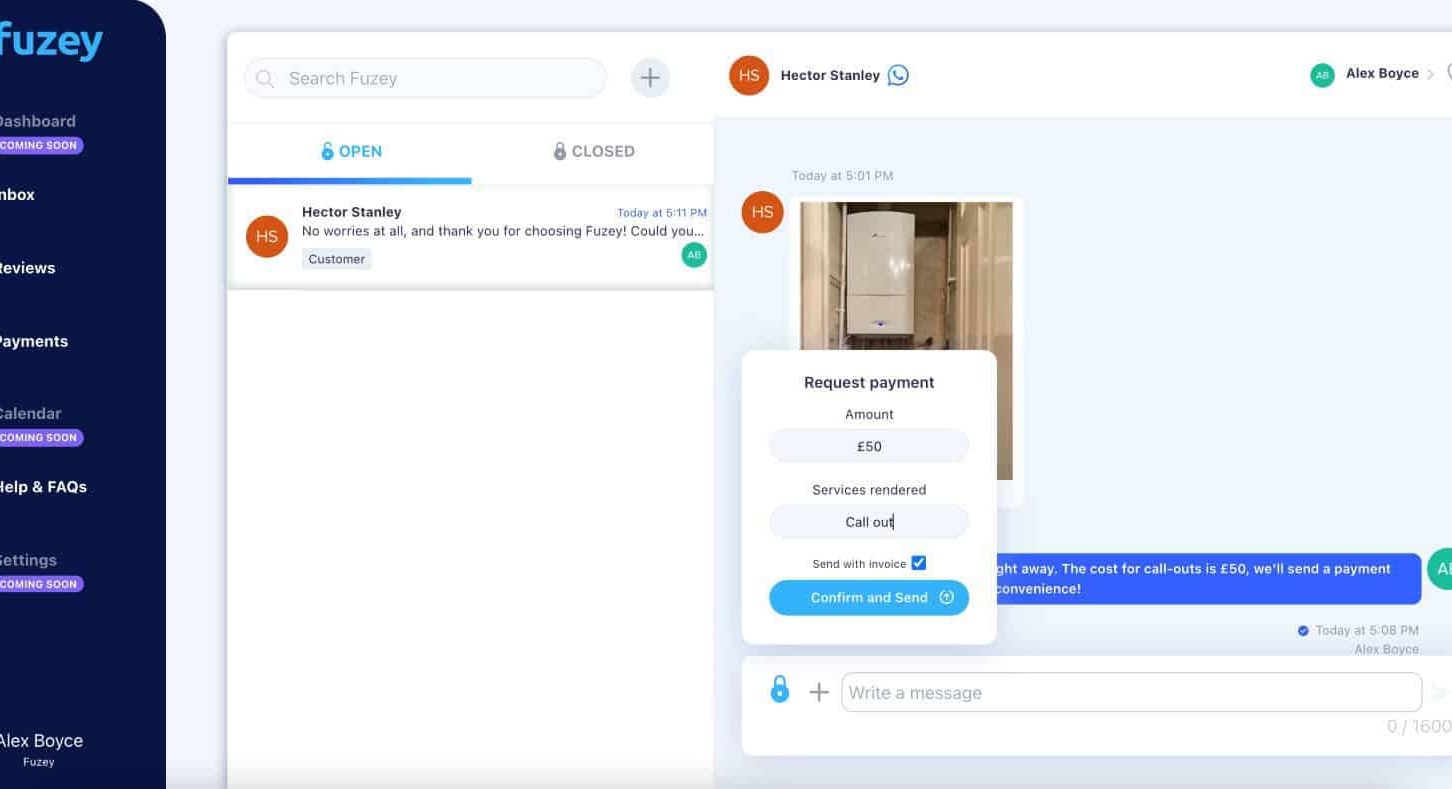
Task: Click the magnifier icon in search field
Action: pyautogui.click(x=265, y=78)
